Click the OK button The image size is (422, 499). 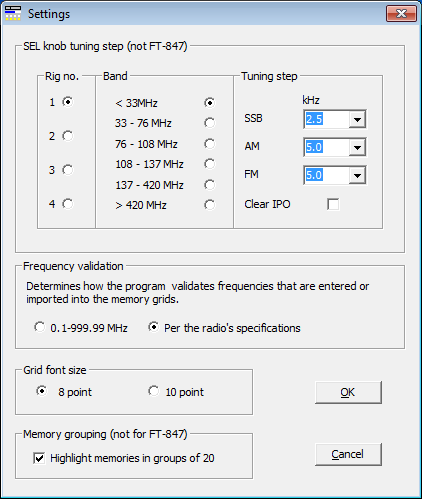(348, 393)
